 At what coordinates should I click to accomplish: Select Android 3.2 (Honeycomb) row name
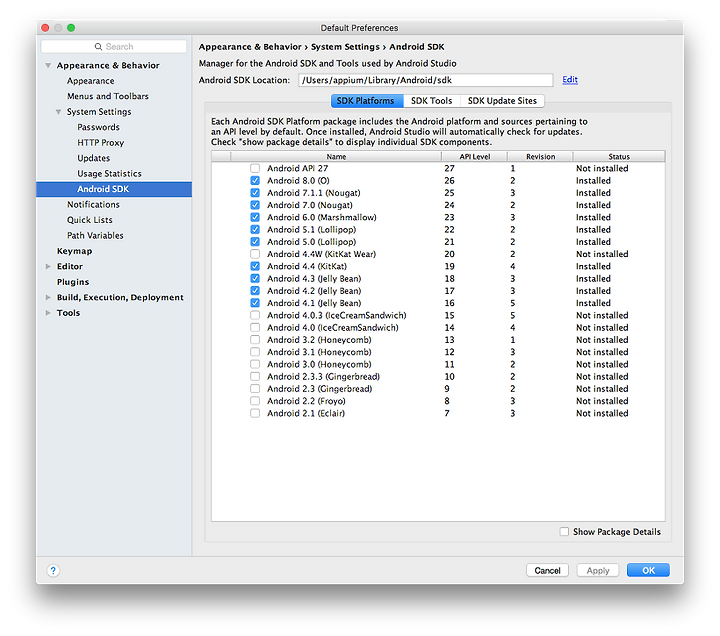pyautogui.click(x=319, y=340)
